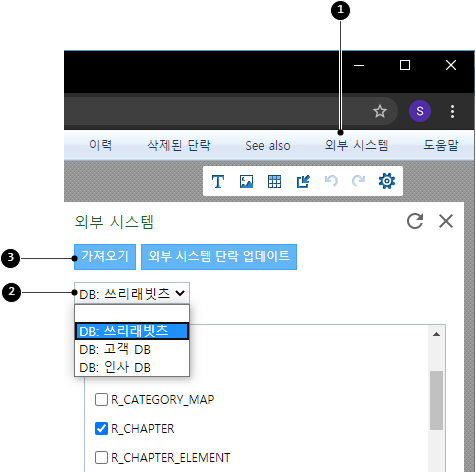Click the redo arrow icon

pos(359,181)
